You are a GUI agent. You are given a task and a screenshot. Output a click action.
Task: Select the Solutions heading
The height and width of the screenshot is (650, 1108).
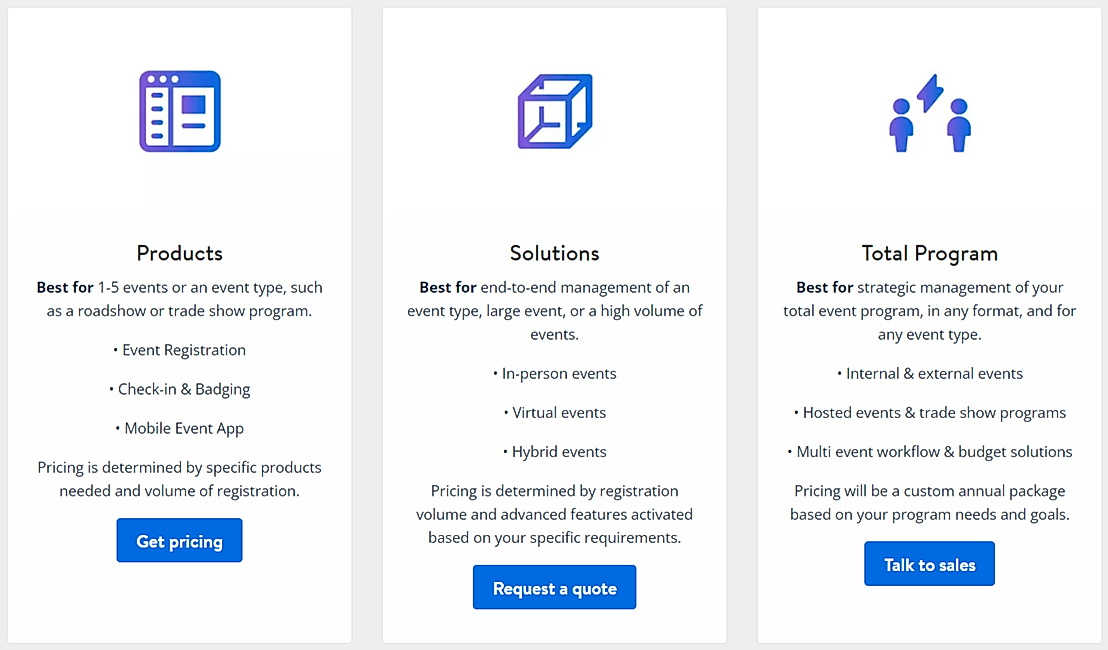tap(554, 253)
